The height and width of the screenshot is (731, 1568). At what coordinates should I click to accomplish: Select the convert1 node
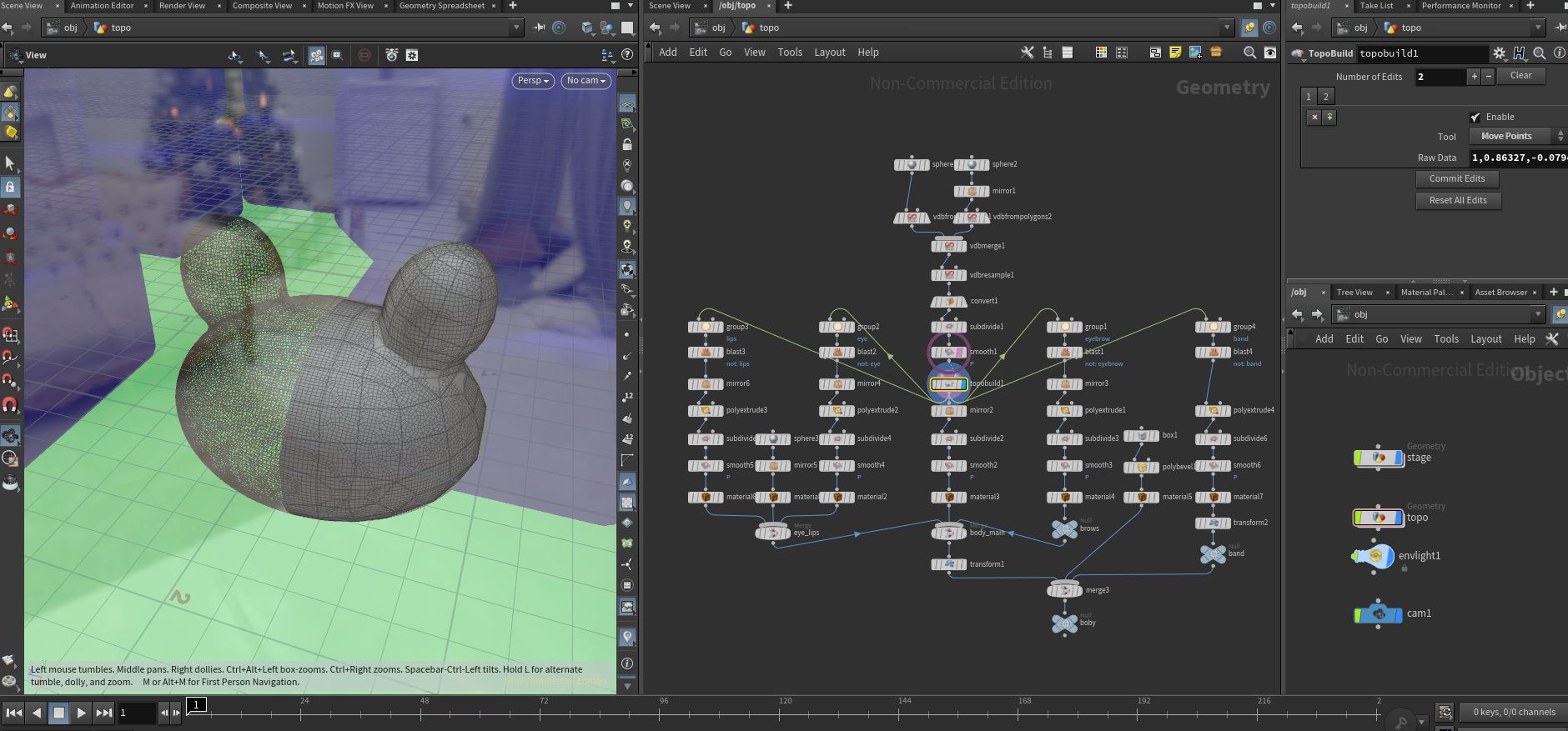(948, 301)
